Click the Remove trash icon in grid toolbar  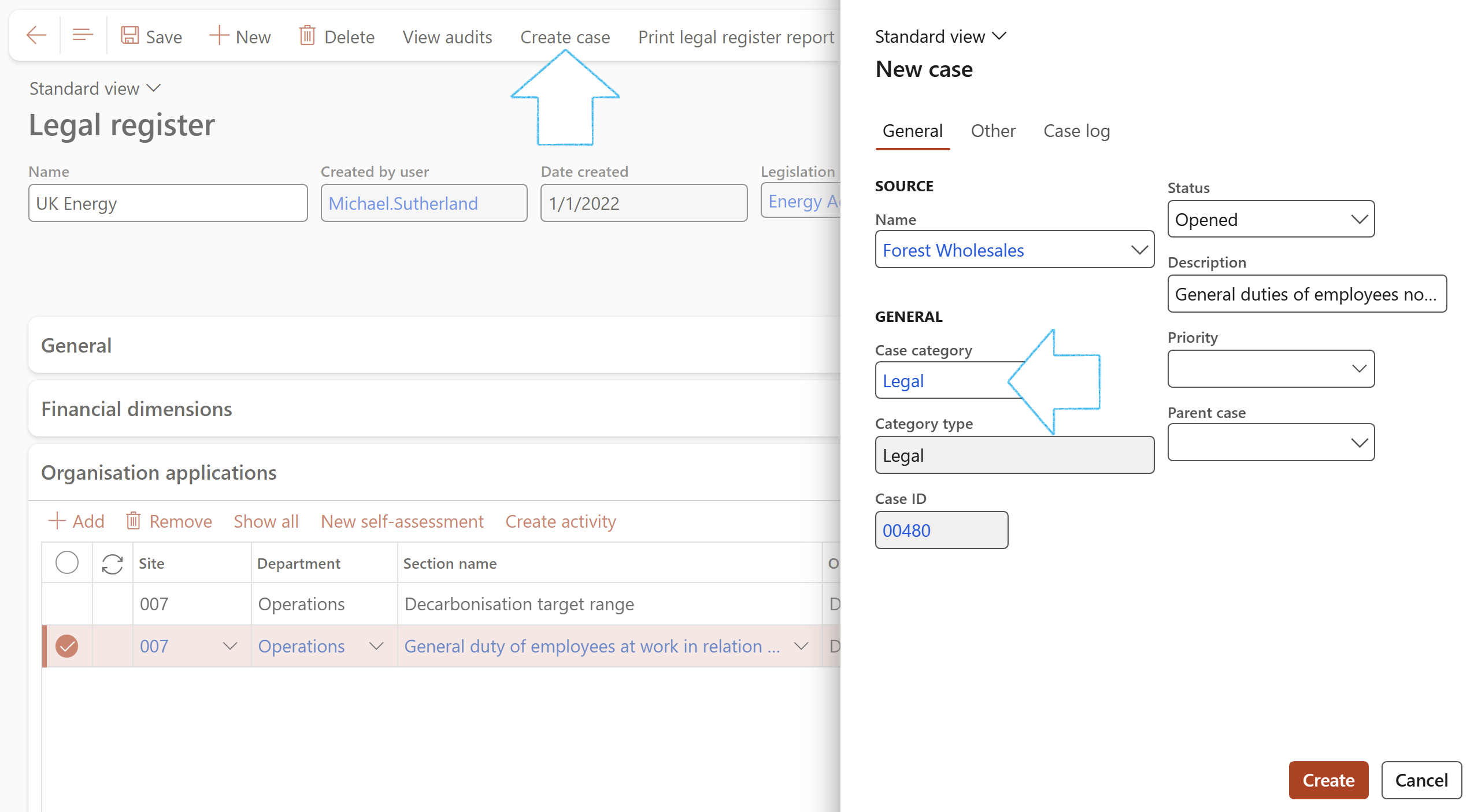(x=134, y=521)
